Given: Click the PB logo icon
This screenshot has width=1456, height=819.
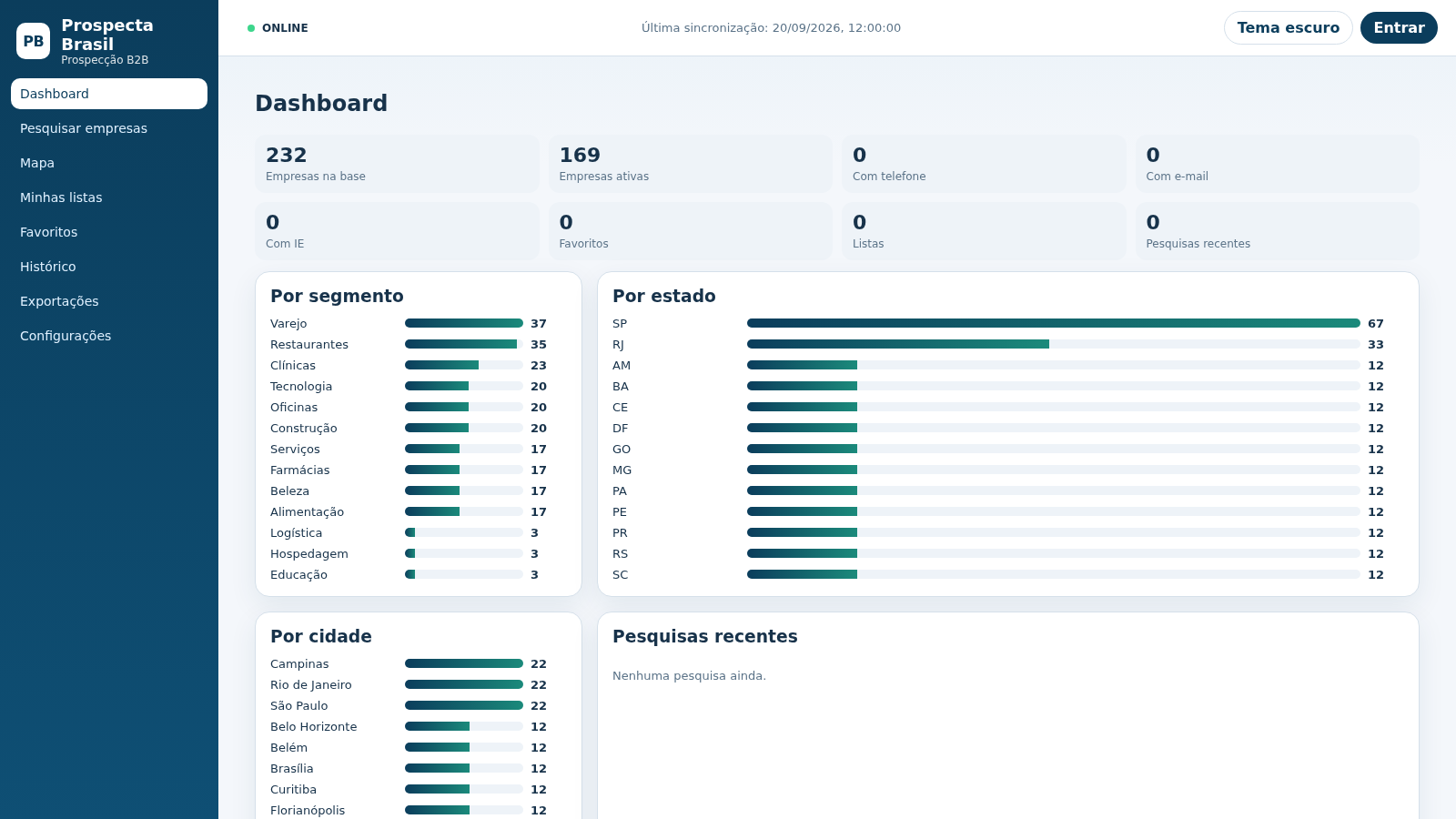Looking at the screenshot, I should (33, 41).
